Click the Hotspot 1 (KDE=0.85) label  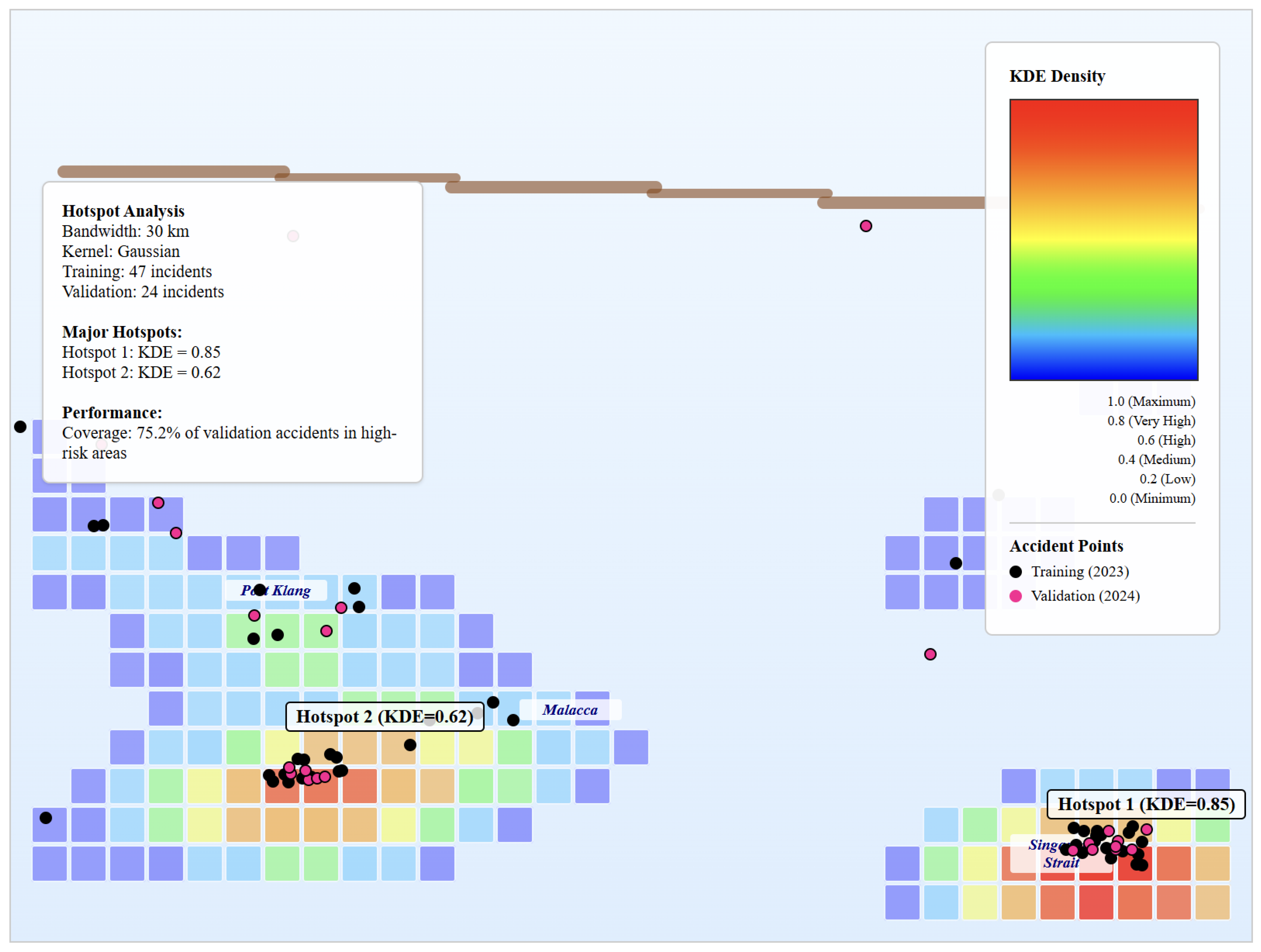tap(1146, 804)
